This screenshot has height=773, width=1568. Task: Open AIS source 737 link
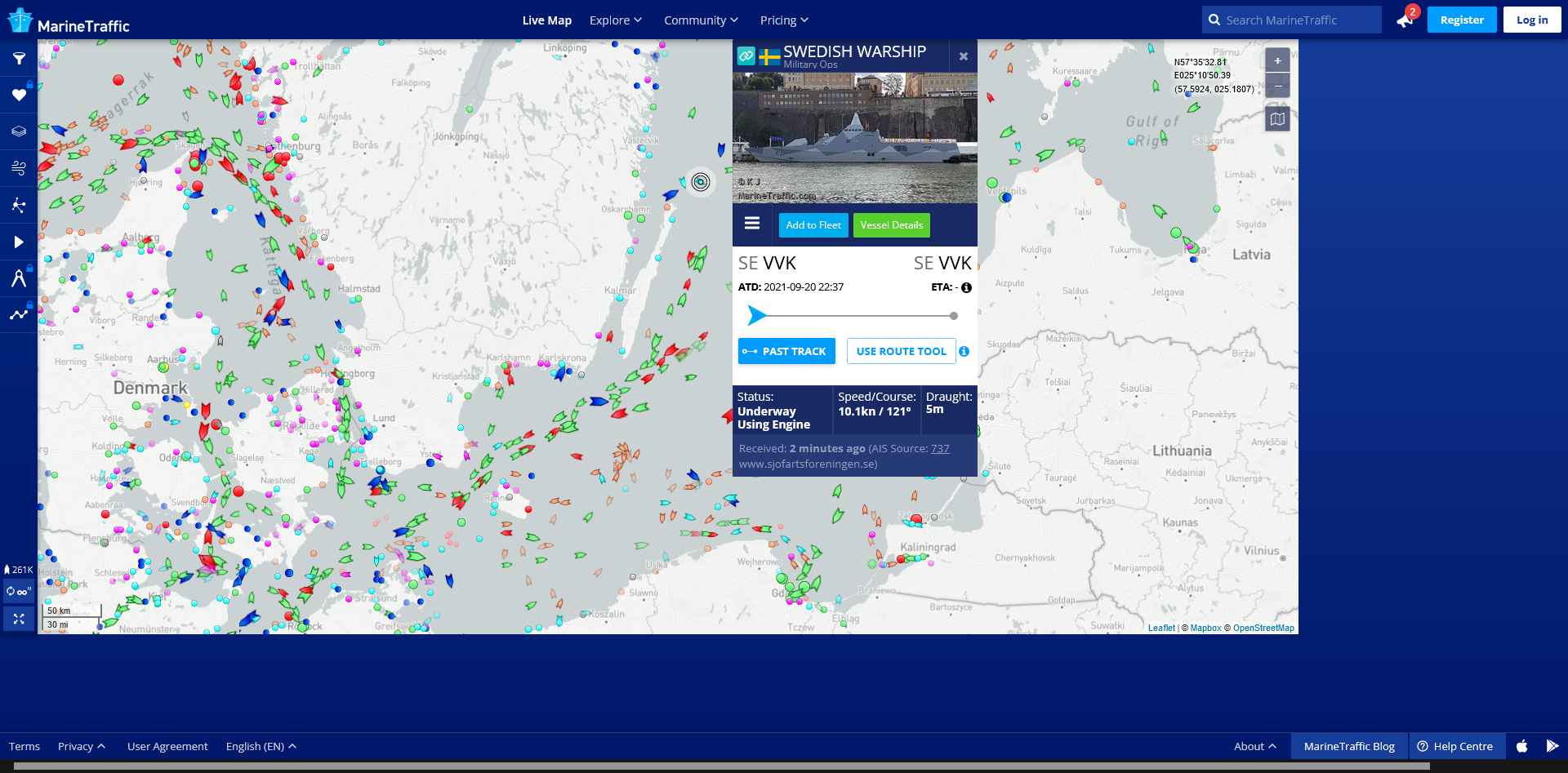pos(940,448)
